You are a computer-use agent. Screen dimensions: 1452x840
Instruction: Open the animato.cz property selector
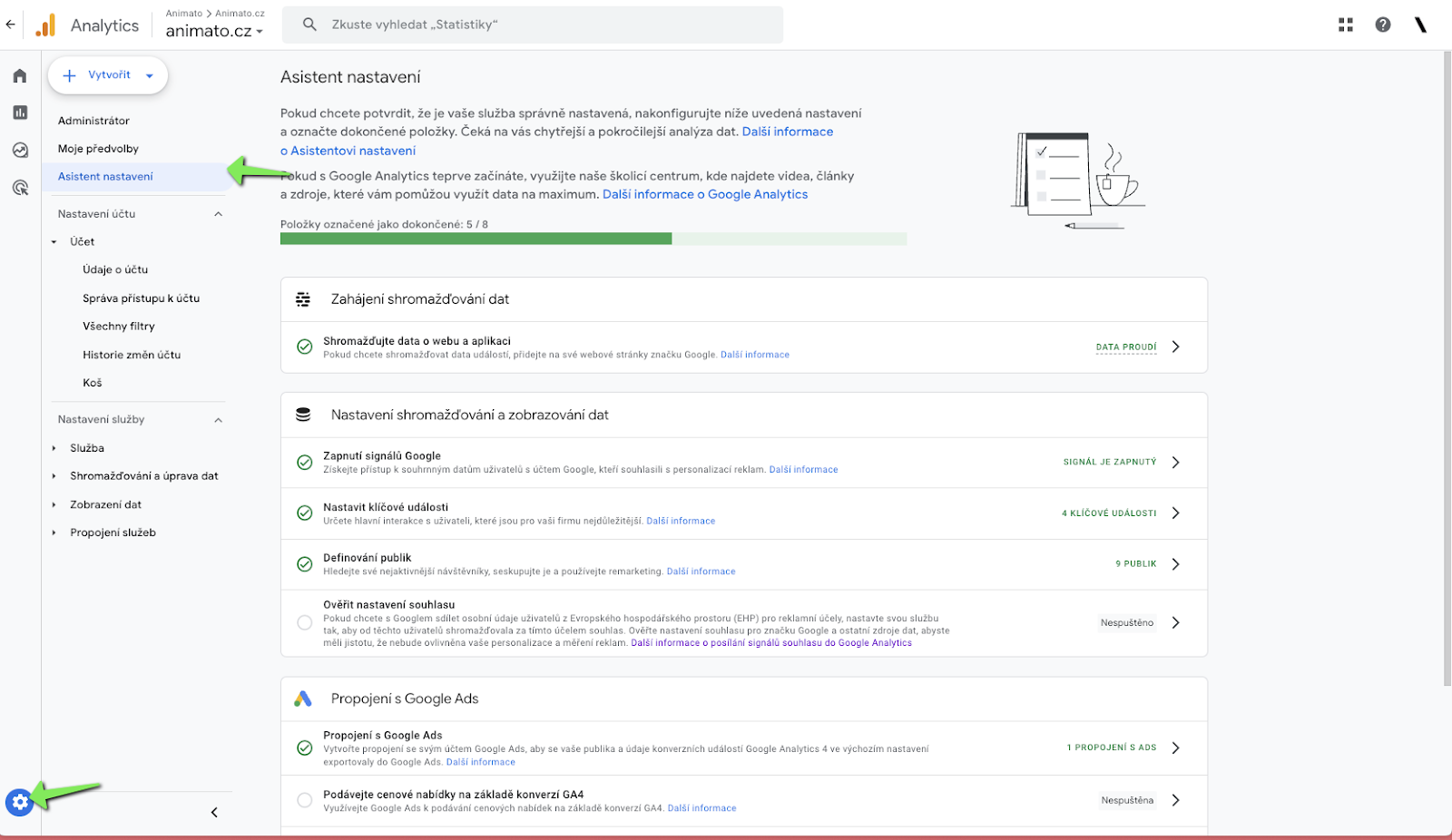pos(214,31)
